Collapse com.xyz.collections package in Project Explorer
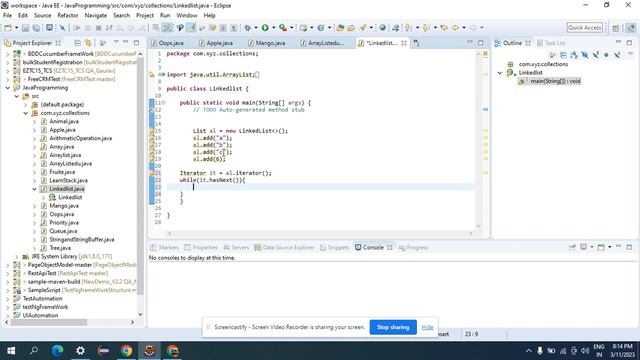 pos(26,113)
